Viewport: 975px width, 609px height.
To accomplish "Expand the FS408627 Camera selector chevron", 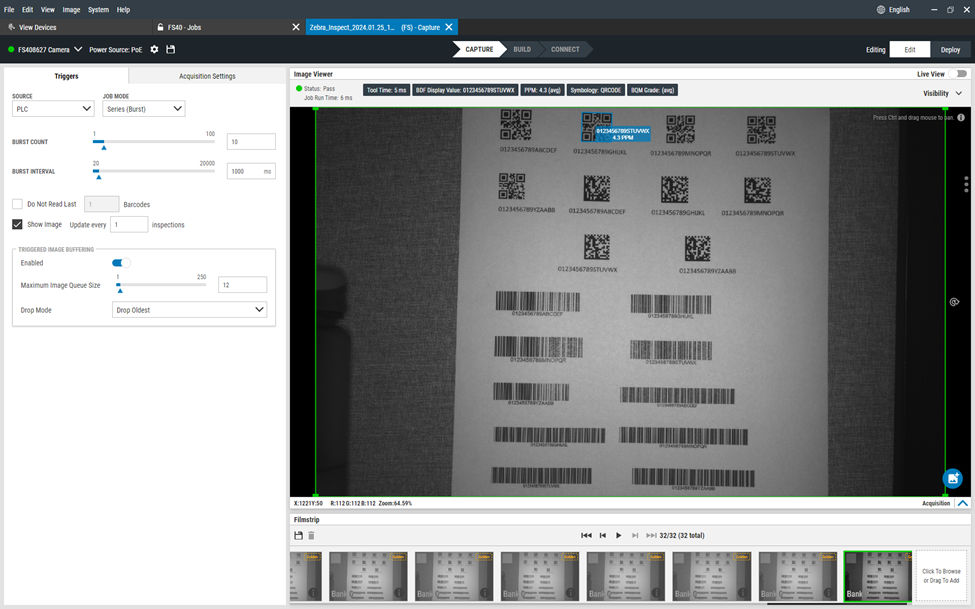I will [78, 49].
